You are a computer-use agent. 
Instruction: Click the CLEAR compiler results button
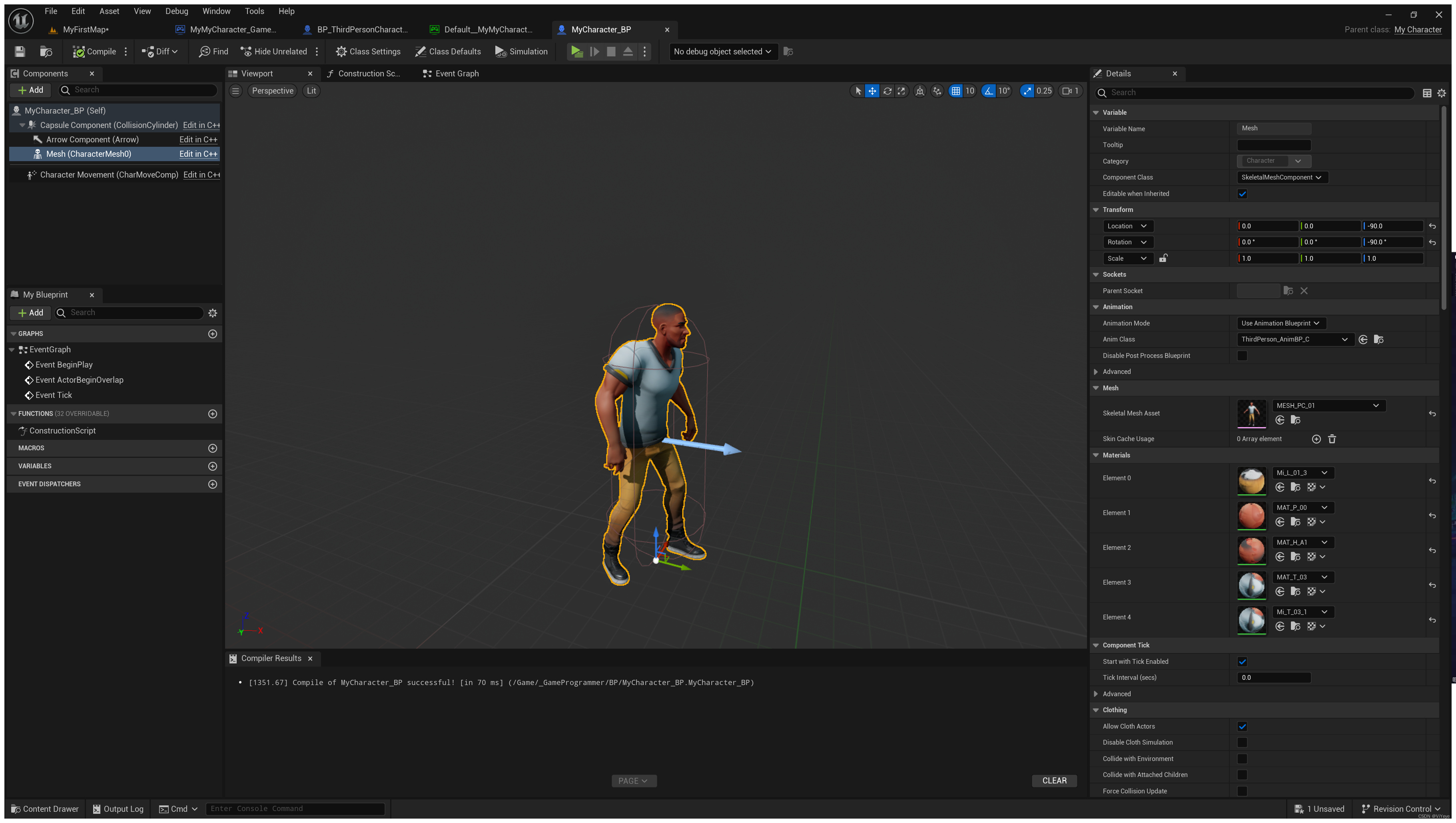tap(1054, 781)
